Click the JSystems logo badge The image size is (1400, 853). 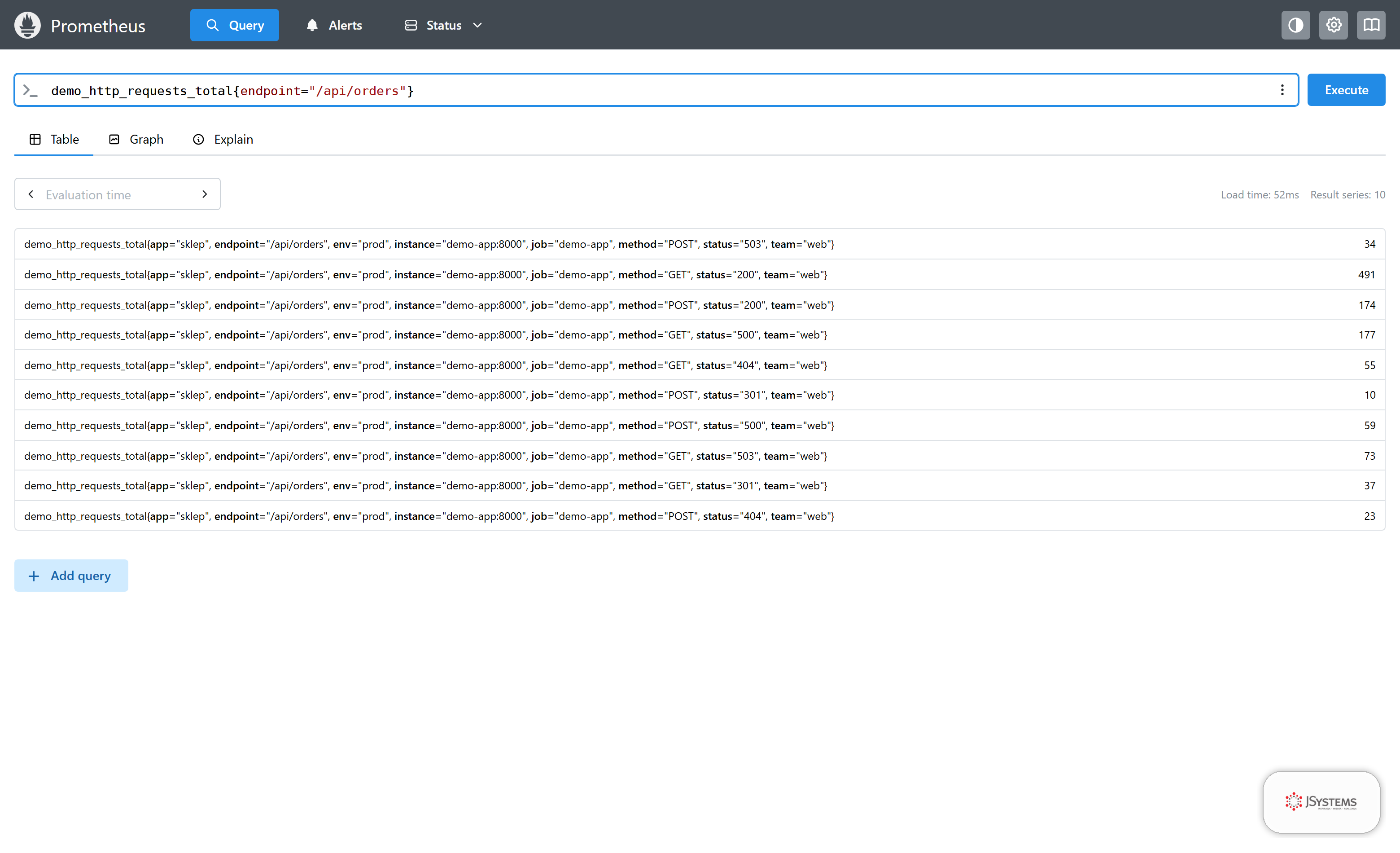click(1321, 801)
